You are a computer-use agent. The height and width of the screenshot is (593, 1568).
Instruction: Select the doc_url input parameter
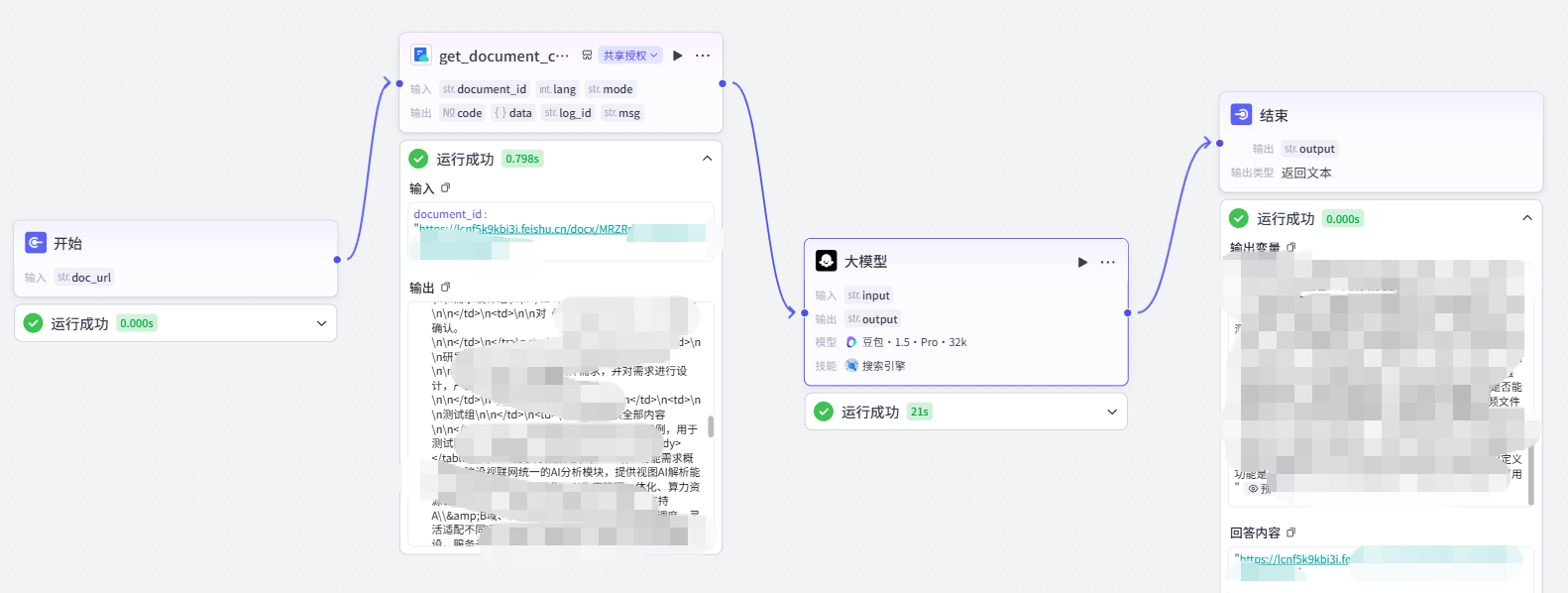pyautogui.click(x=84, y=278)
